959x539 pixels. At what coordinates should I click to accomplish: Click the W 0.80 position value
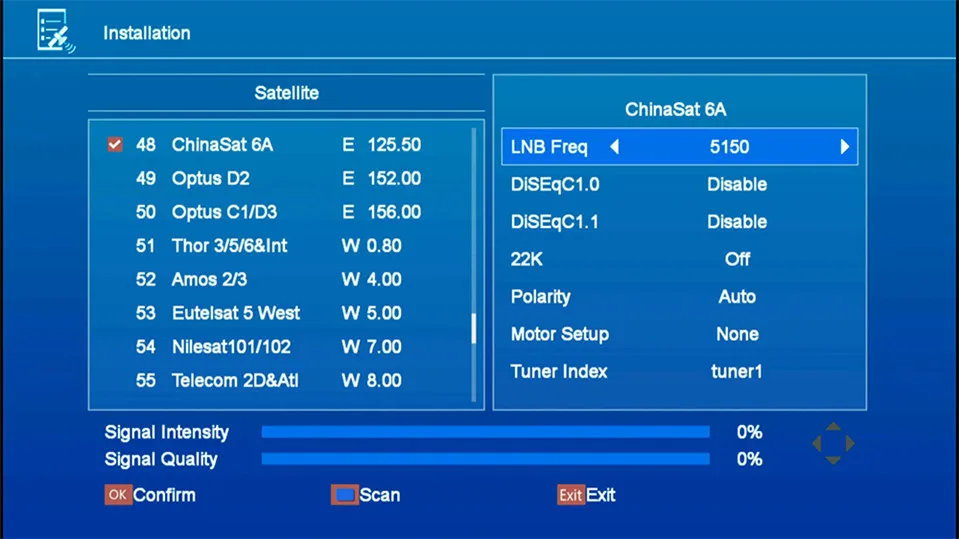coord(372,246)
